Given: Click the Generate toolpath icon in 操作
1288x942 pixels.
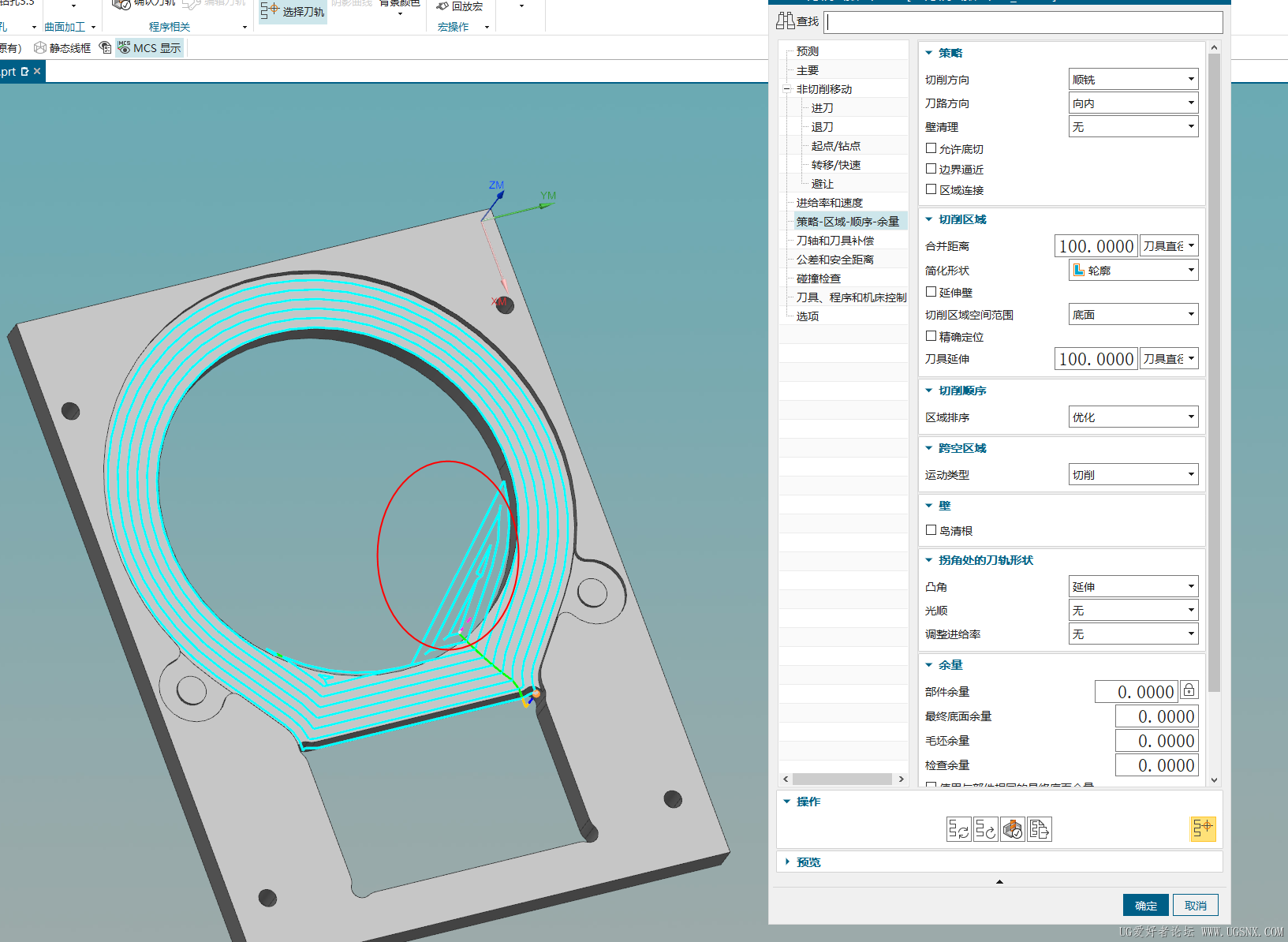Looking at the screenshot, I should (x=958, y=829).
